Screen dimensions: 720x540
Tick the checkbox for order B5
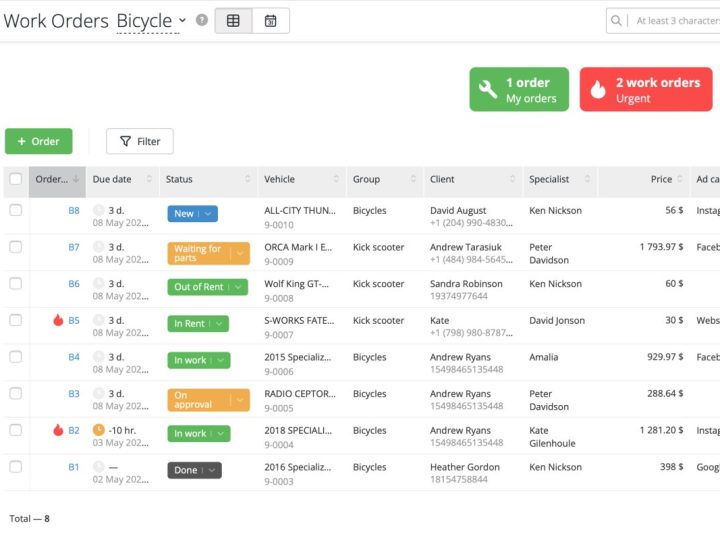(16, 320)
